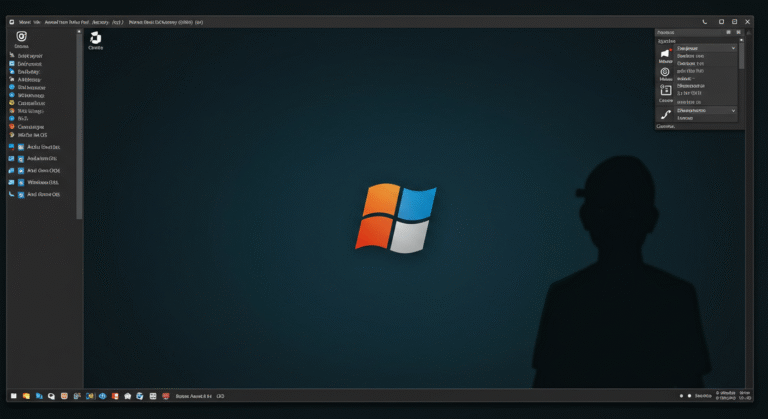Open the window menu icon at title bar left
This screenshot has height=419, width=768.
click(12, 22)
